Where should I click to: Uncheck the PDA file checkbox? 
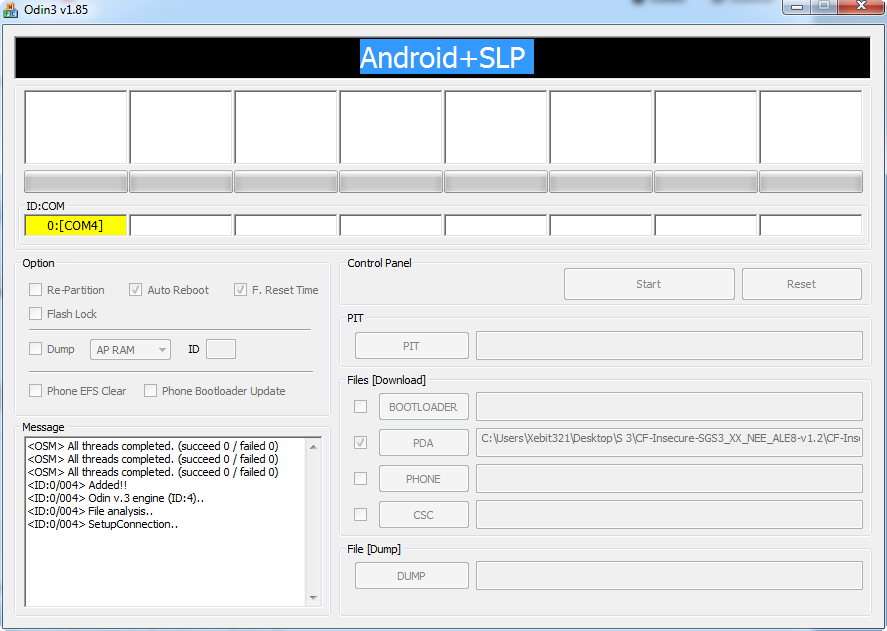[x=360, y=443]
